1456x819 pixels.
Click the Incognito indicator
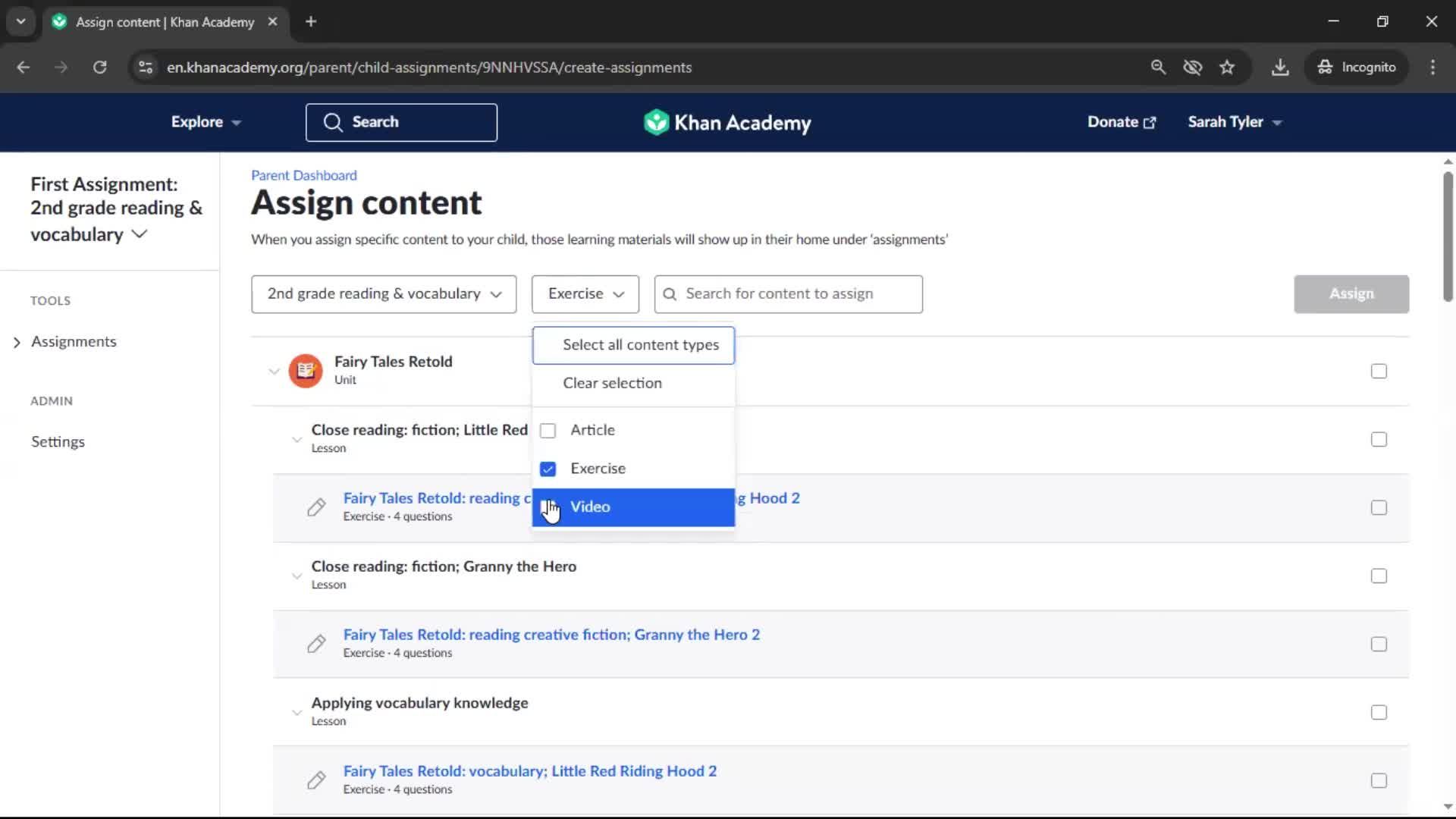tap(1357, 67)
